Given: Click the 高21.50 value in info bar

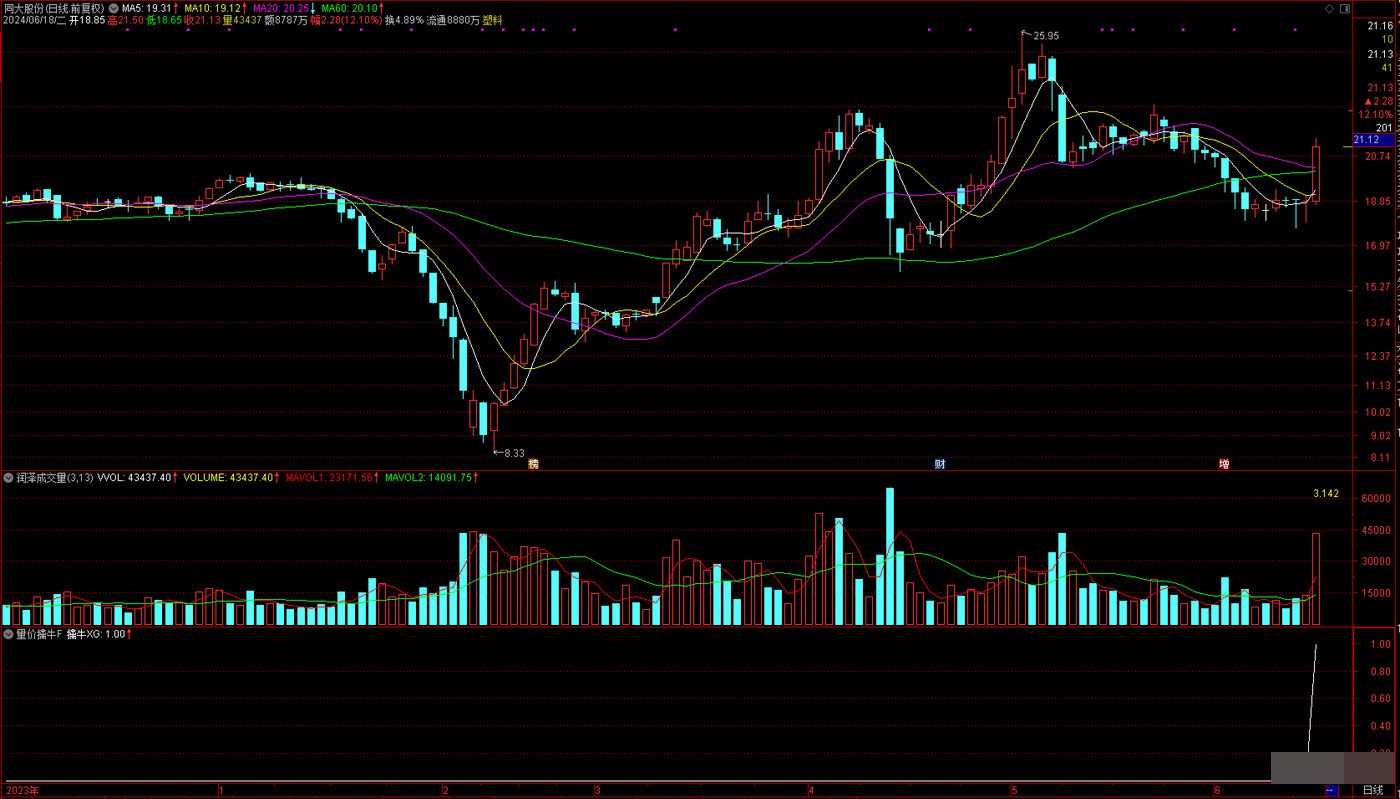Looking at the screenshot, I should [126, 20].
